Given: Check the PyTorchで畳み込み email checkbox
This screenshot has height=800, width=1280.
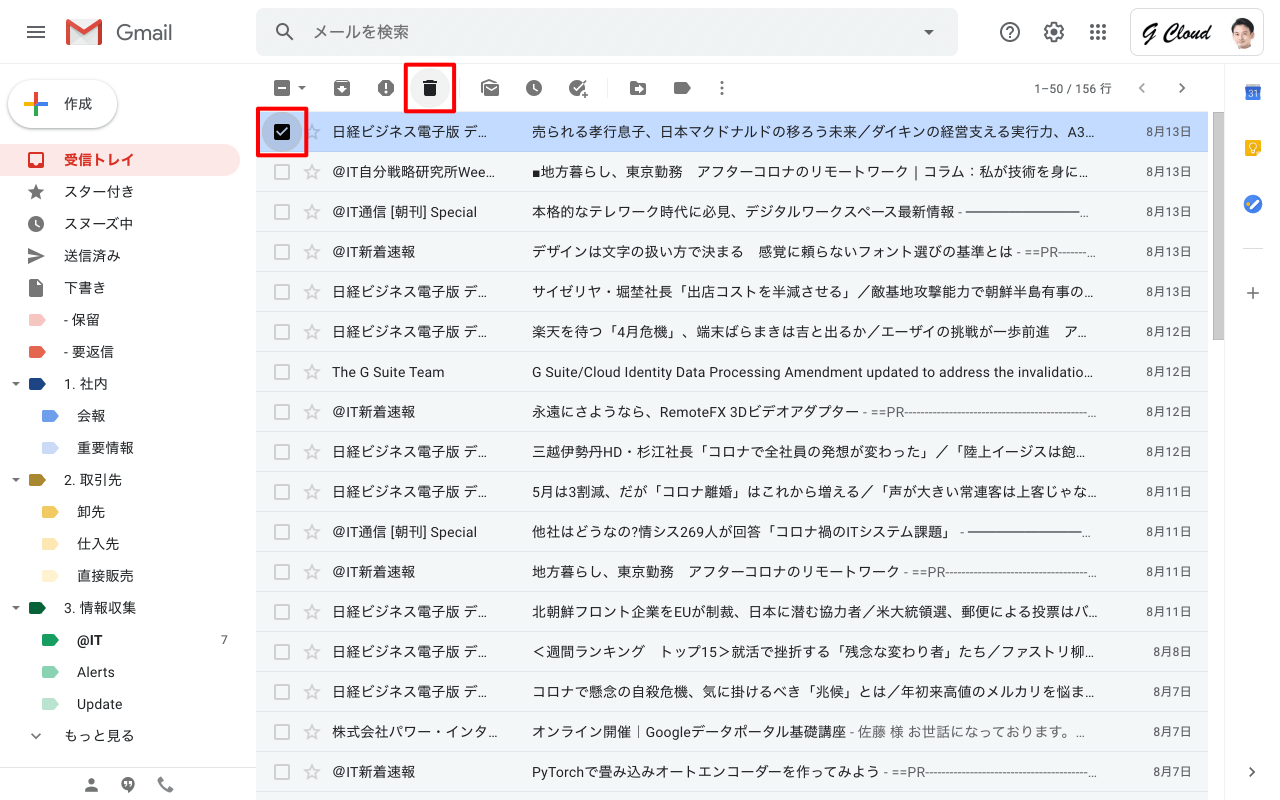Looking at the screenshot, I should (x=282, y=772).
